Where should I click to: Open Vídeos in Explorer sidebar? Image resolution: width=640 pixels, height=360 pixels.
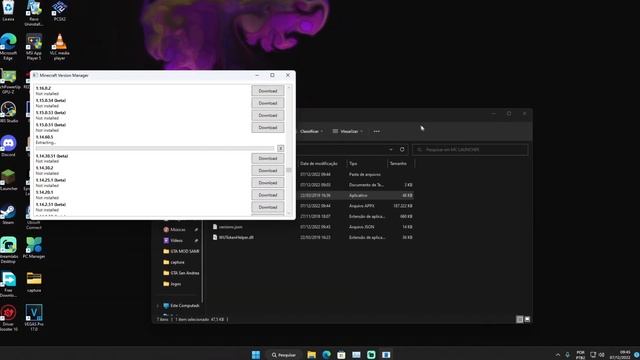[176, 240]
